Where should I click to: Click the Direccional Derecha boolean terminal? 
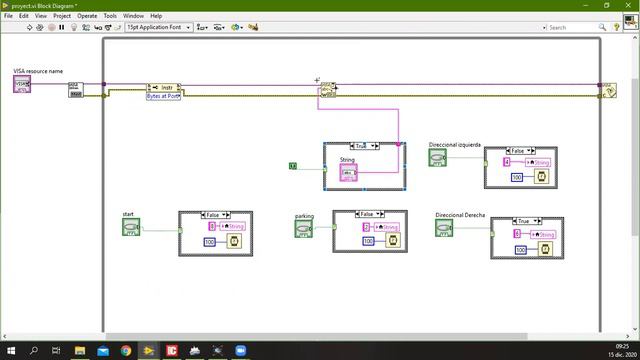click(x=444, y=228)
